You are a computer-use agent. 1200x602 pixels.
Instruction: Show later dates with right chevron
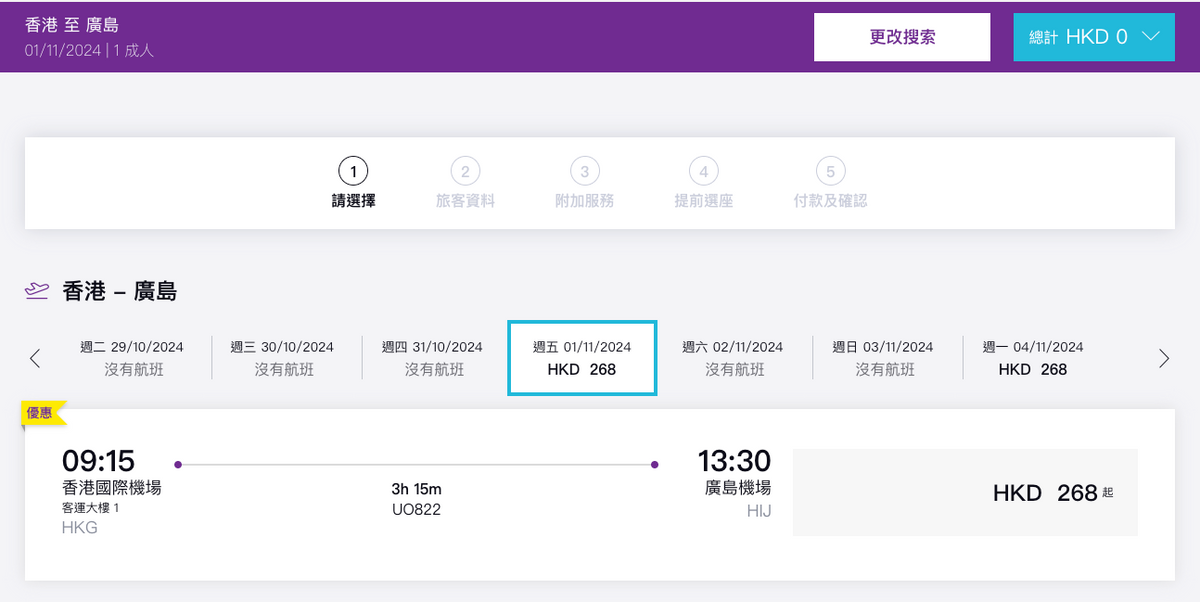click(1163, 358)
